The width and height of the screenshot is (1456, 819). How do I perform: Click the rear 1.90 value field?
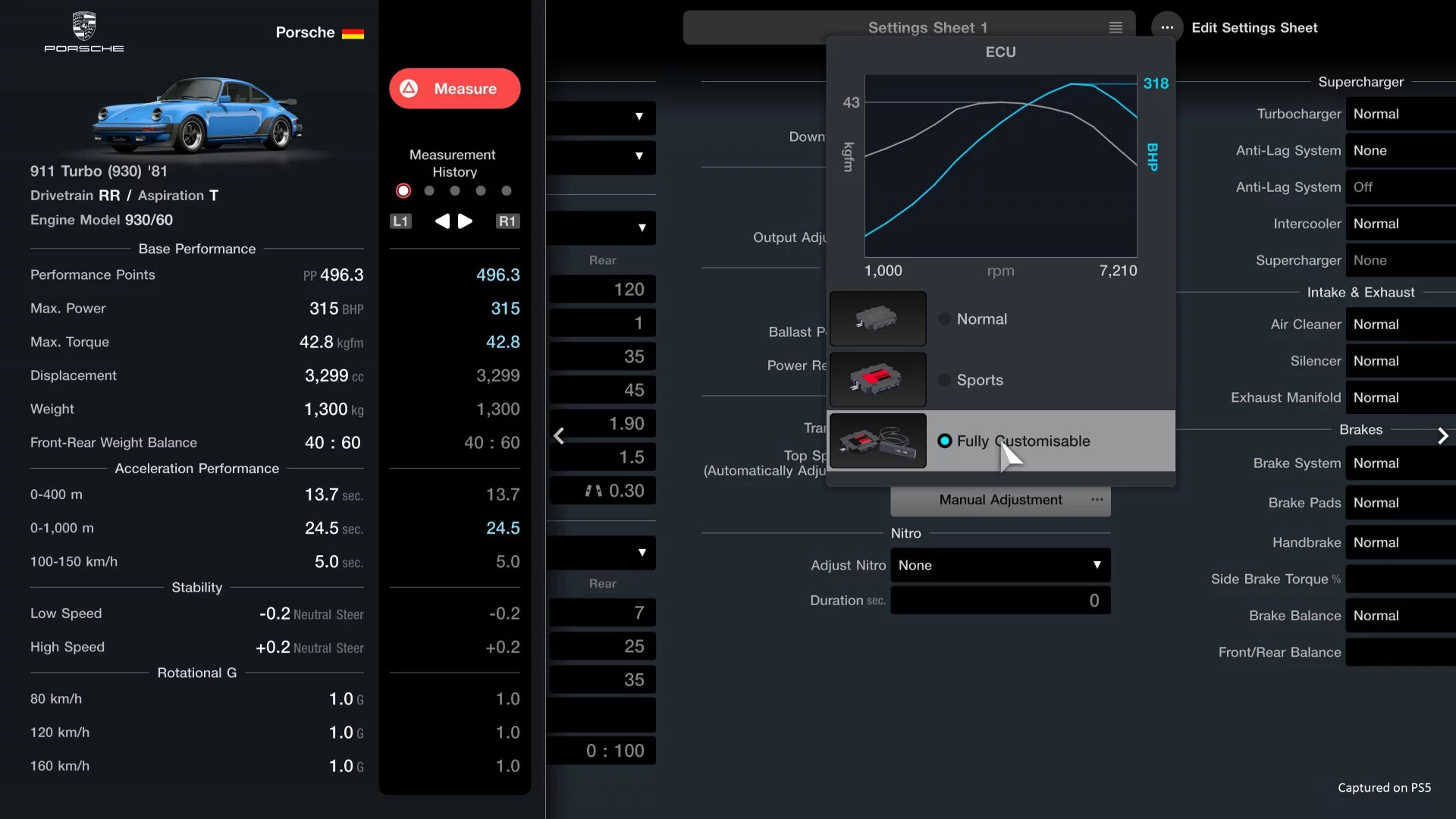click(603, 424)
